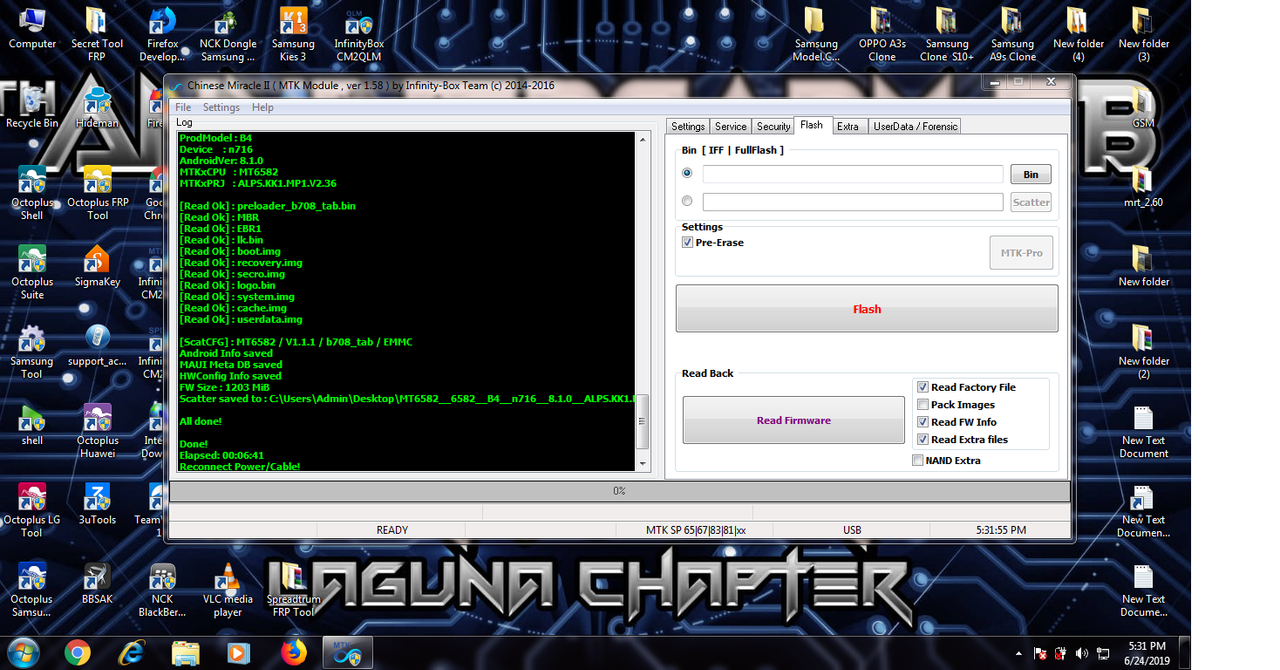
Task: Toggle Pre-Erase checkbox
Action: [x=688, y=242]
